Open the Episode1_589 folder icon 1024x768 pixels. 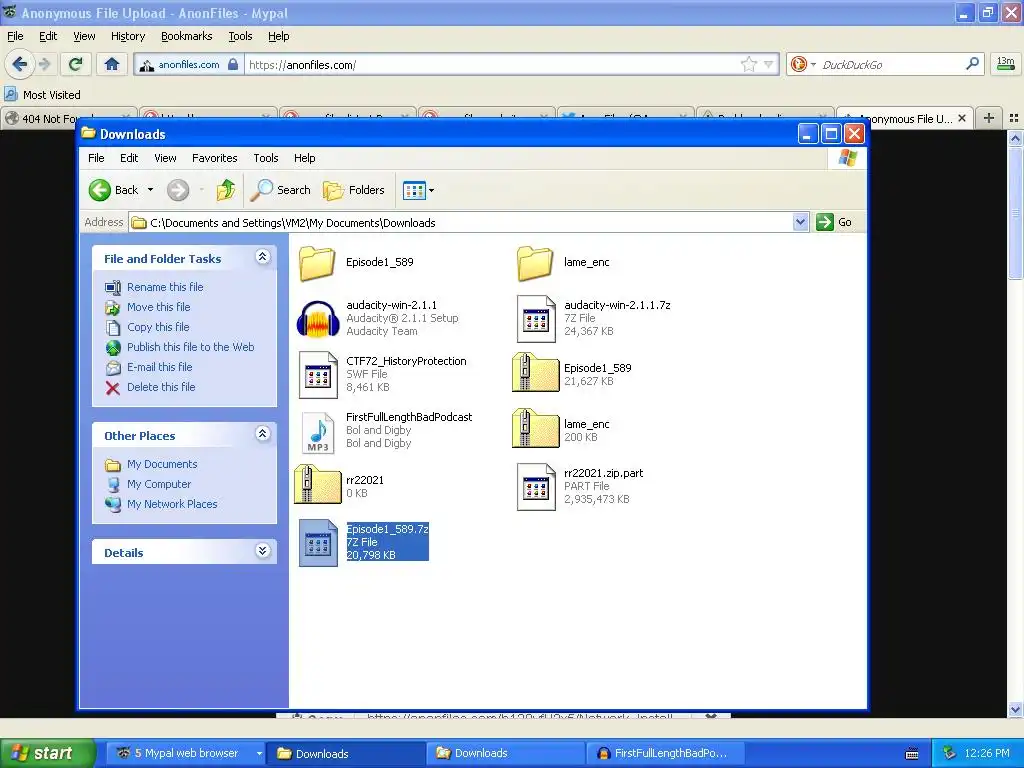pyautogui.click(x=317, y=263)
